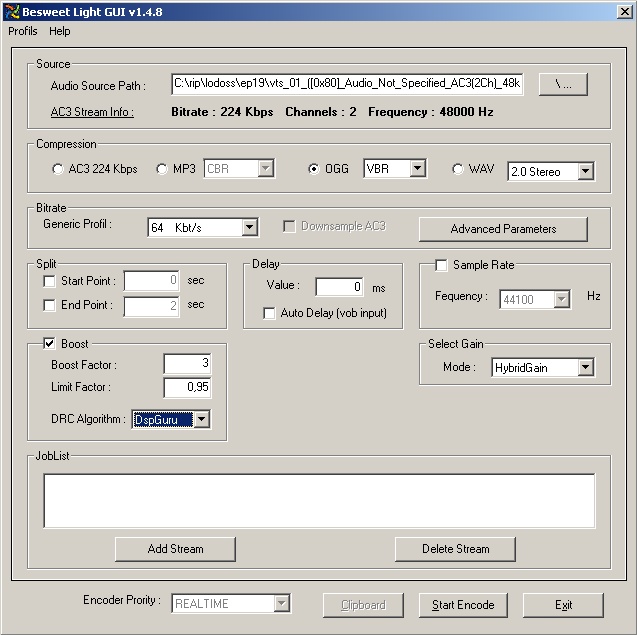This screenshot has width=637, height=635.
Task: Open the 2.0 Stereo channel dropdown
Action: [551, 171]
